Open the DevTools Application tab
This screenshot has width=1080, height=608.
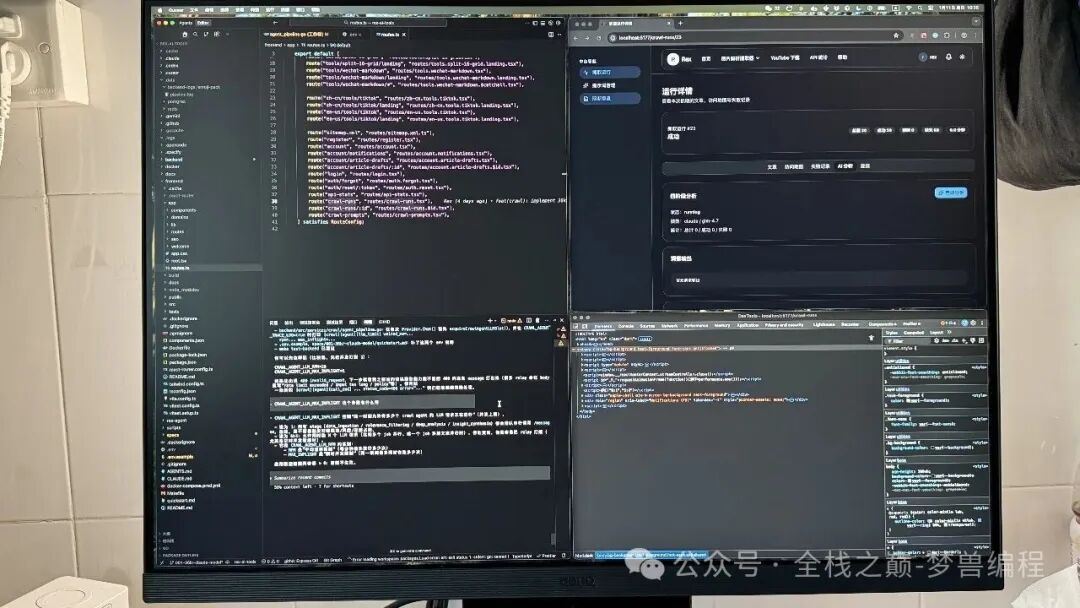pos(747,326)
